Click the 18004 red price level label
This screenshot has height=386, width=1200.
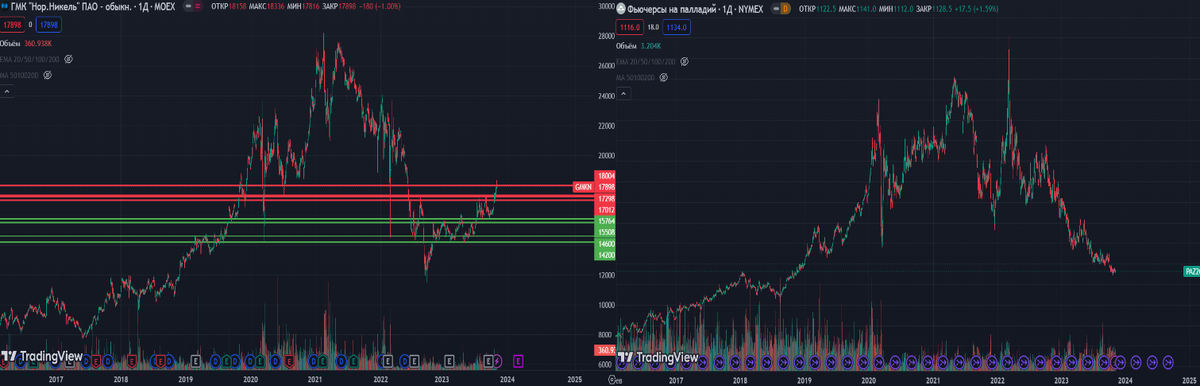pos(604,176)
